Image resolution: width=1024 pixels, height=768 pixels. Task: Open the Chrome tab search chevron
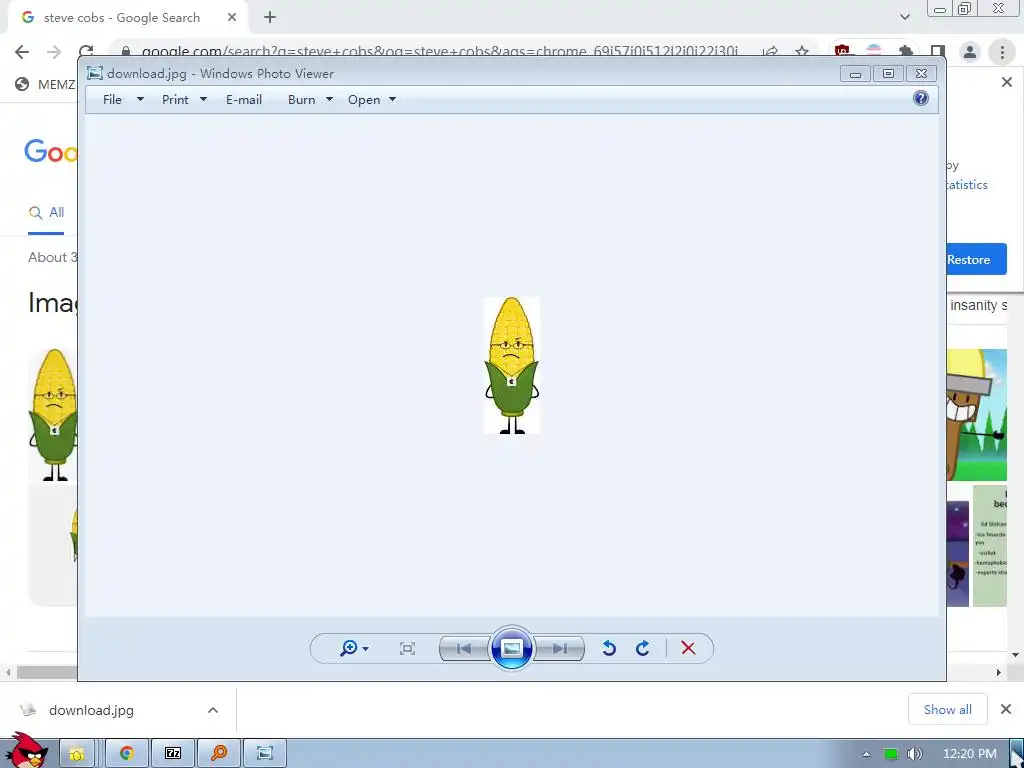click(x=904, y=18)
